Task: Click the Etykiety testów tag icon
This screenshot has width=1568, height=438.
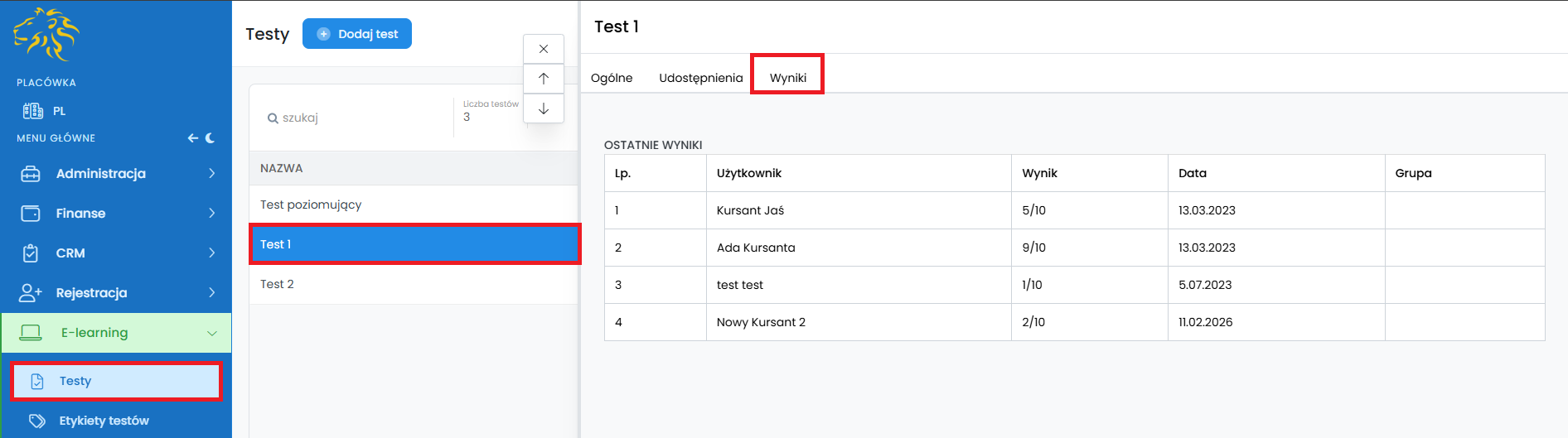Action: [x=36, y=421]
